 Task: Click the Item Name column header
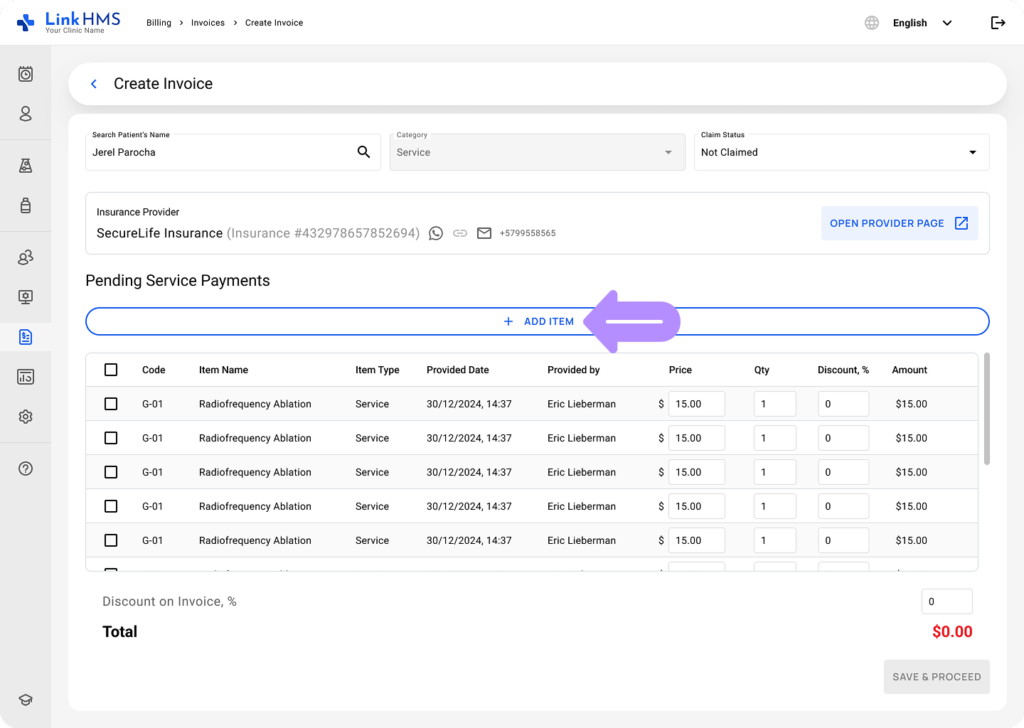(x=223, y=370)
